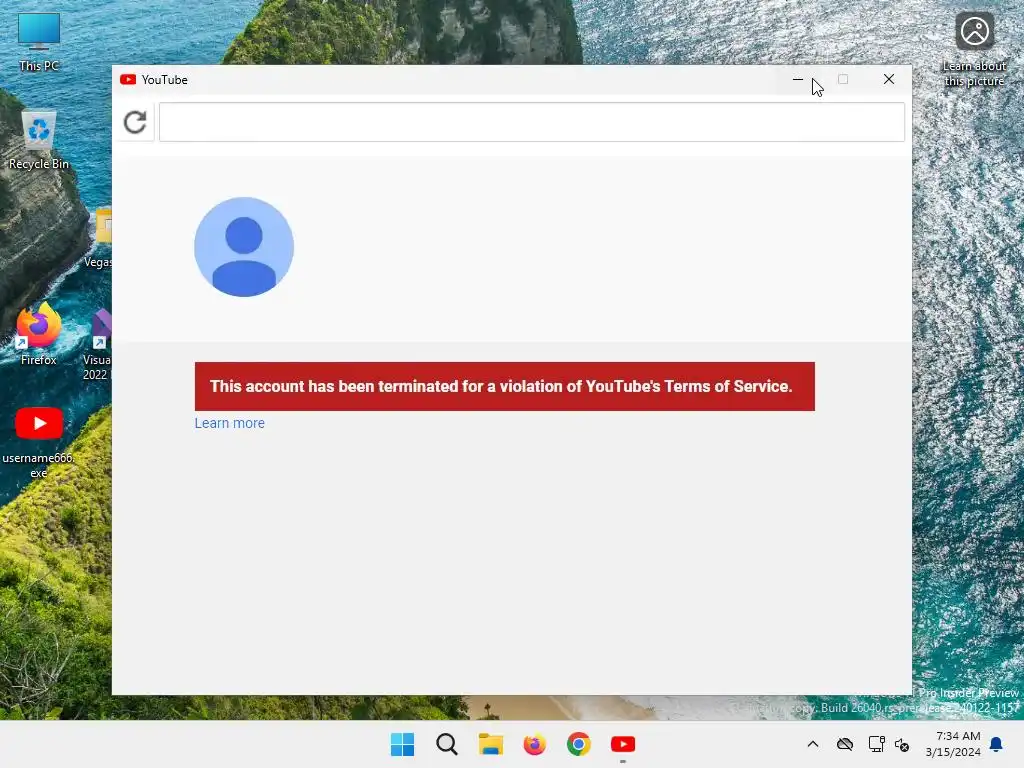This screenshot has width=1024, height=768.
Task: Select the Firefox desktop shortcut
Action: pyautogui.click(x=39, y=334)
